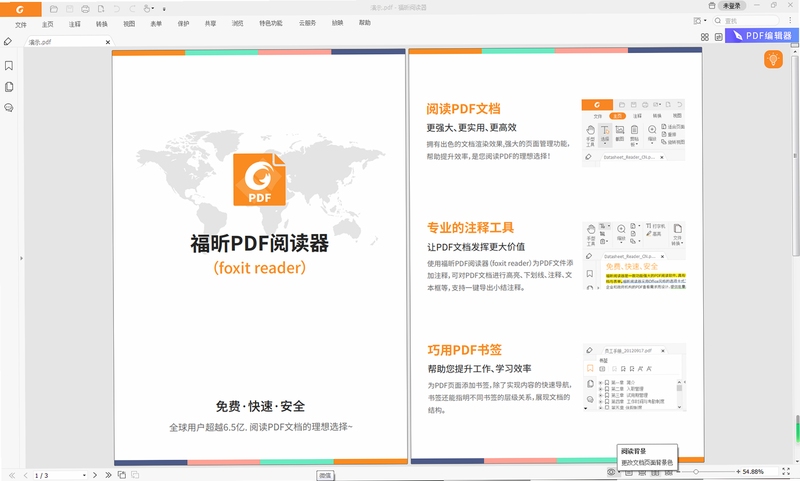
Task: Click the 巧用PDF书签 heading
Action: (465, 350)
